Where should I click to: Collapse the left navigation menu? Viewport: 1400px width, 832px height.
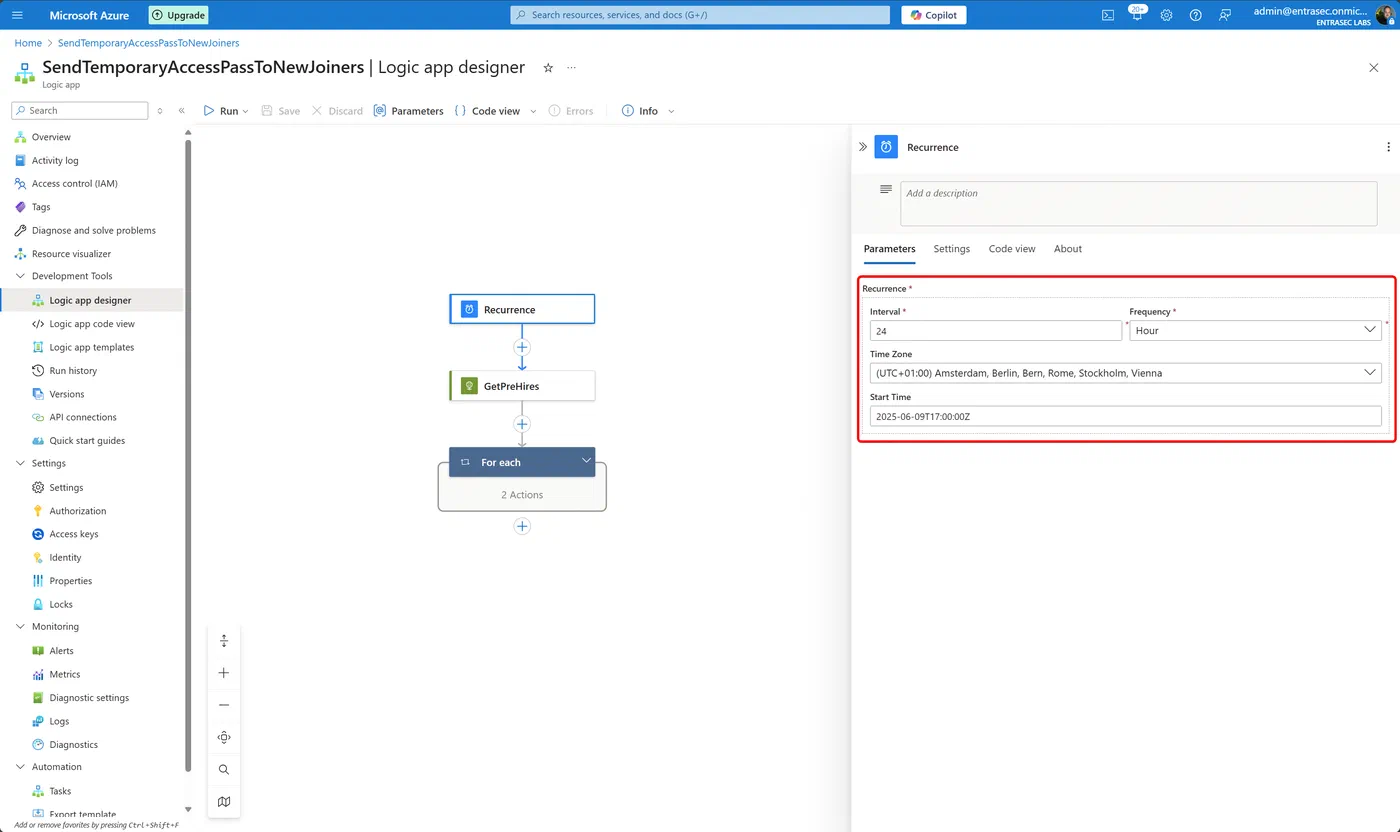(181, 111)
